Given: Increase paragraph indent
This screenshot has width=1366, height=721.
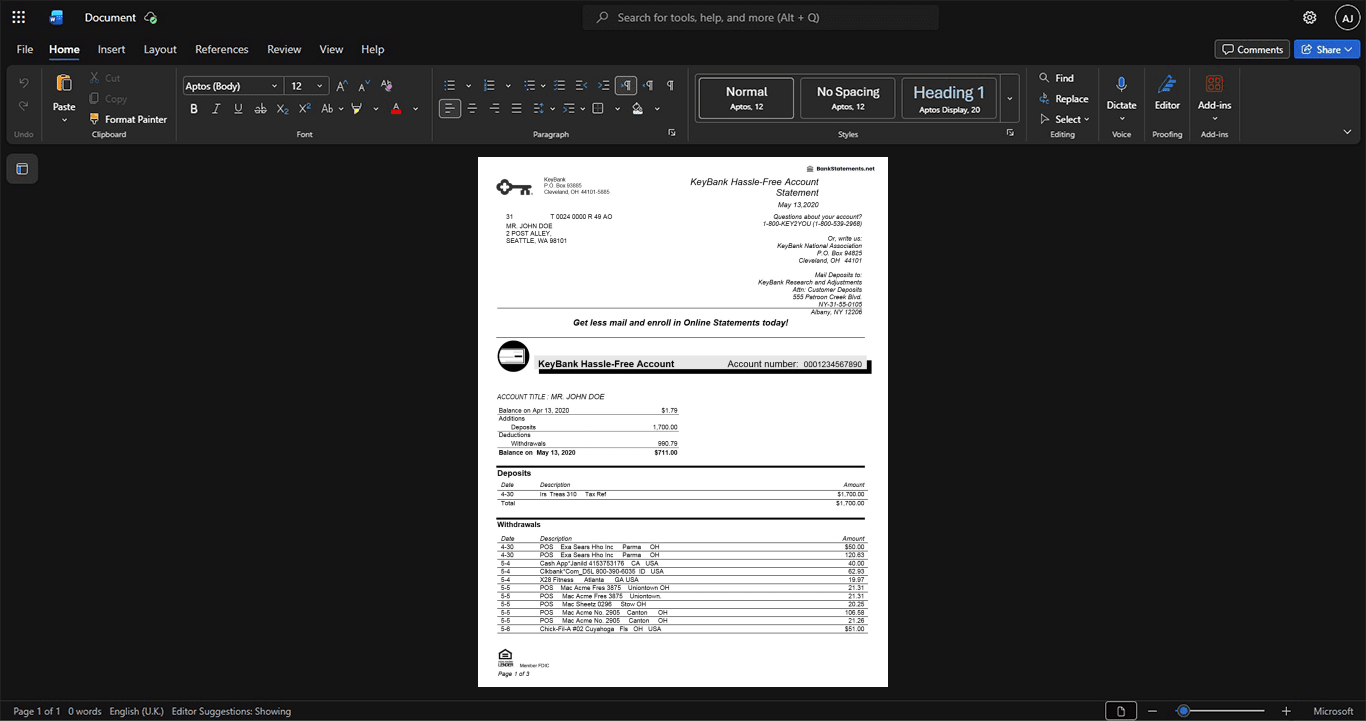Looking at the screenshot, I should [604, 86].
